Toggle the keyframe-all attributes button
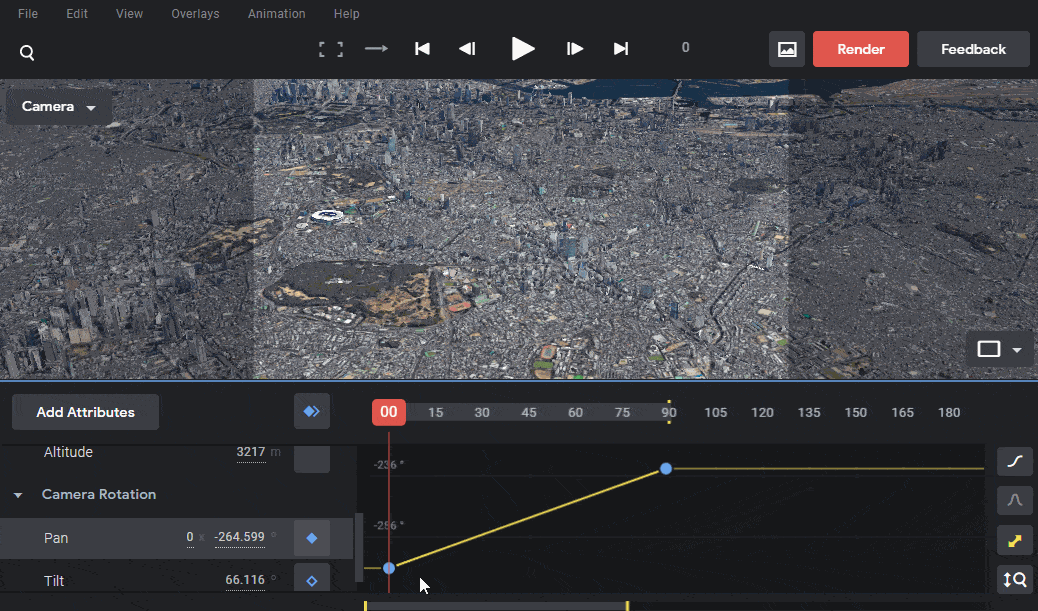The height and width of the screenshot is (611, 1038). click(x=312, y=412)
